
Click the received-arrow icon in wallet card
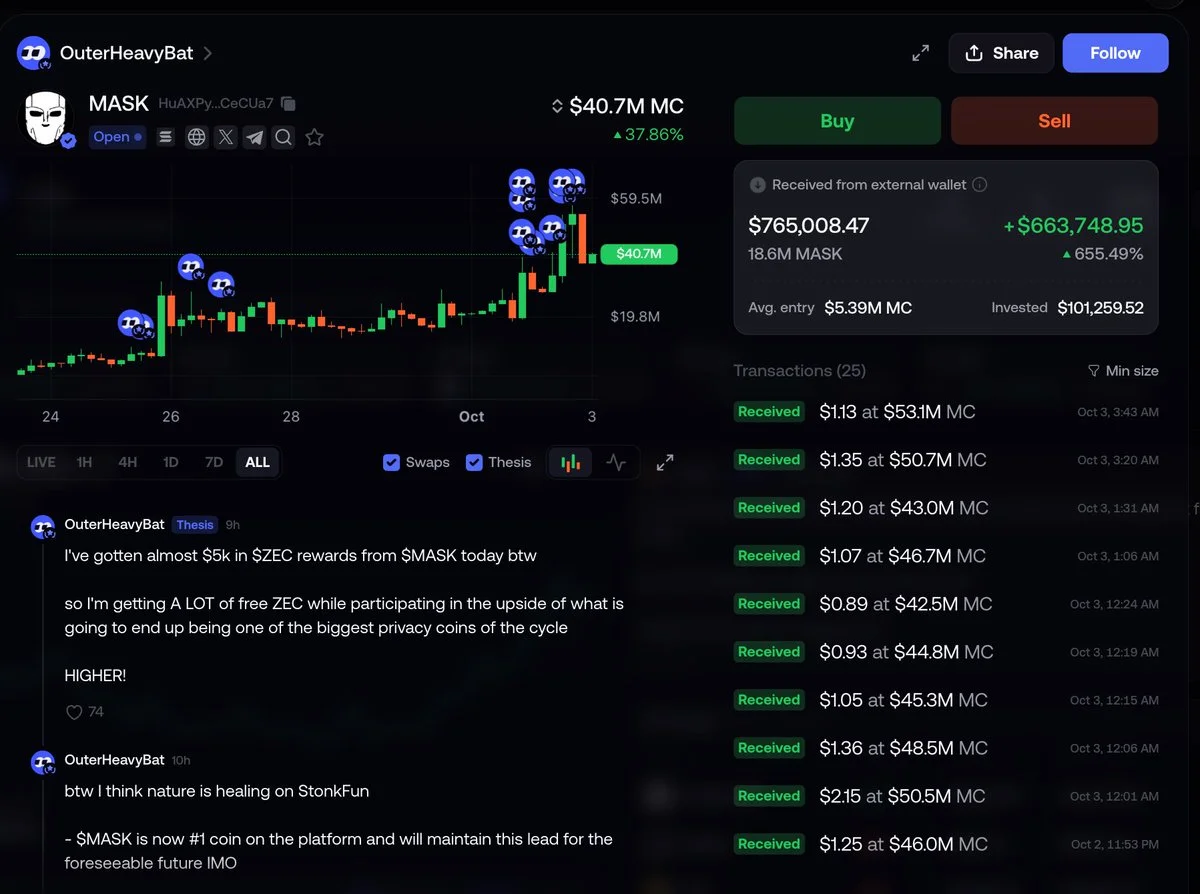[757, 184]
